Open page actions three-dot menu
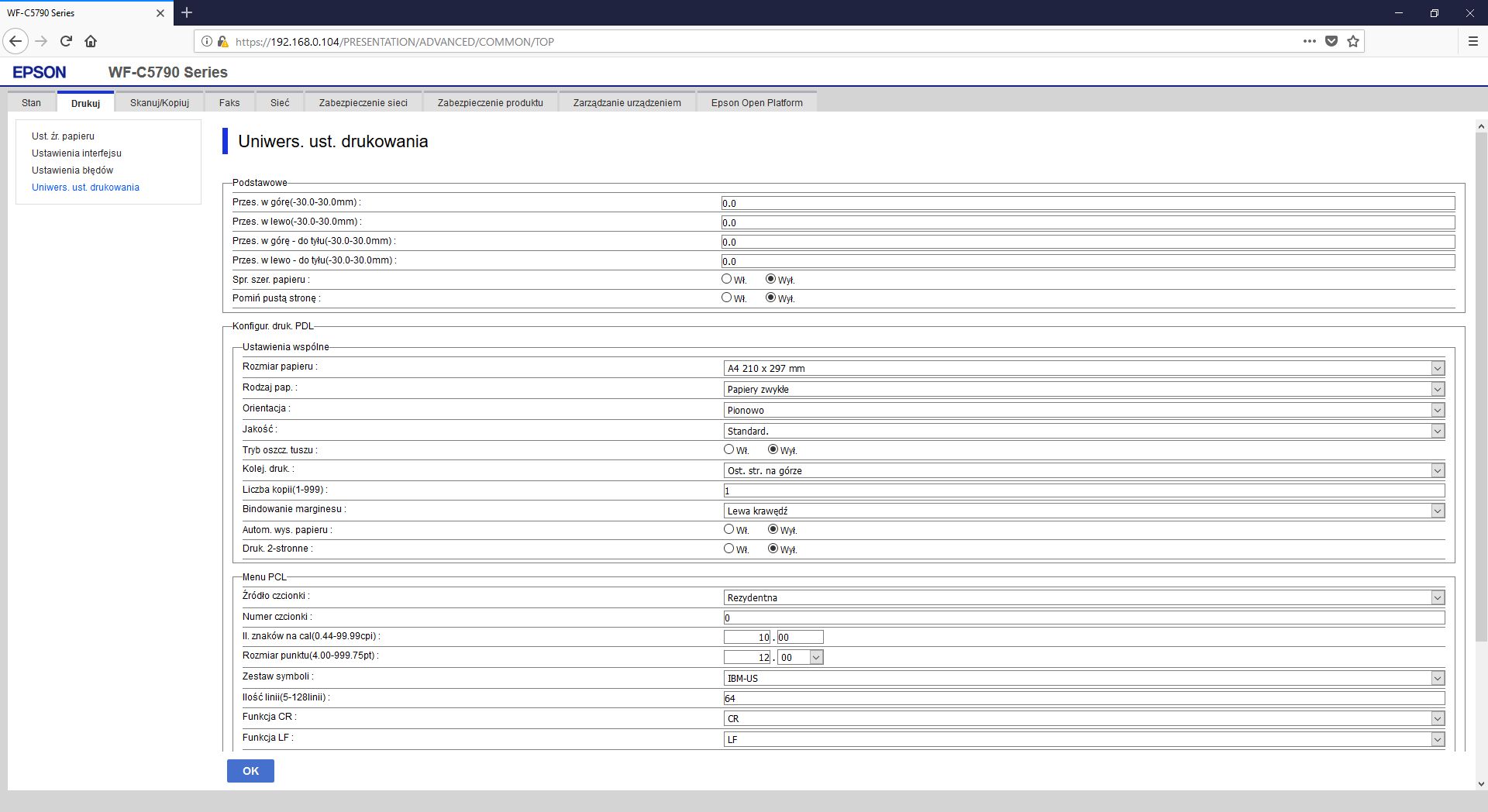Image resolution: width=1488 pixels, height=812 pixels. tap(1310, 41)
